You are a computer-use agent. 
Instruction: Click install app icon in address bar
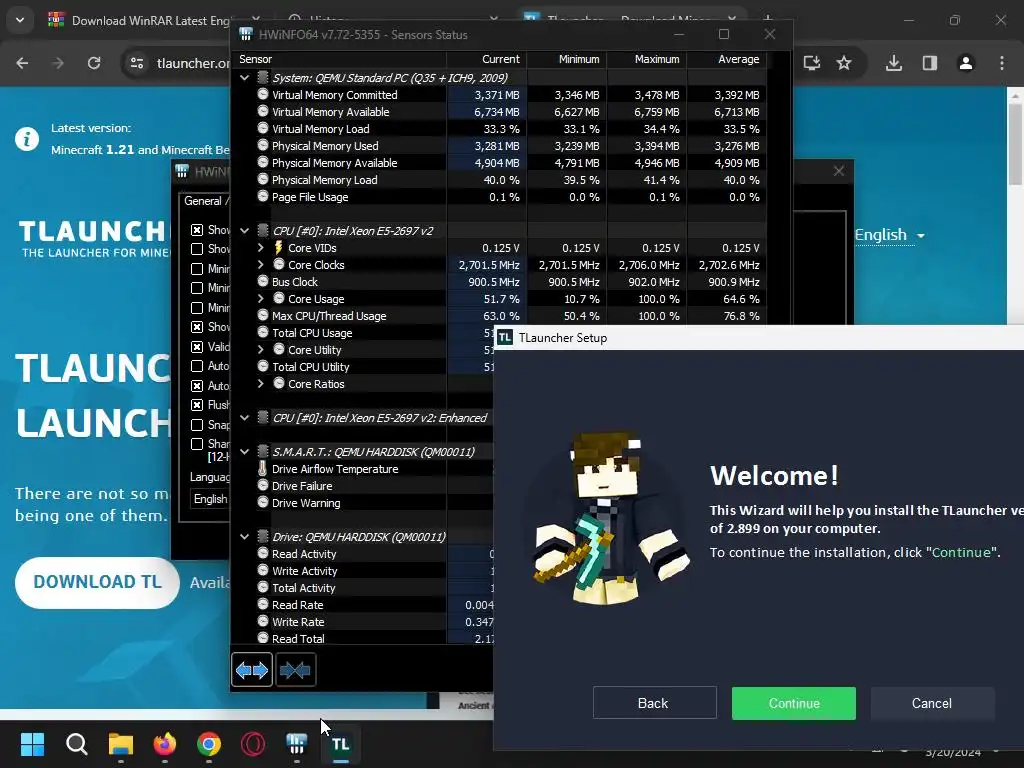click(812, 63)
